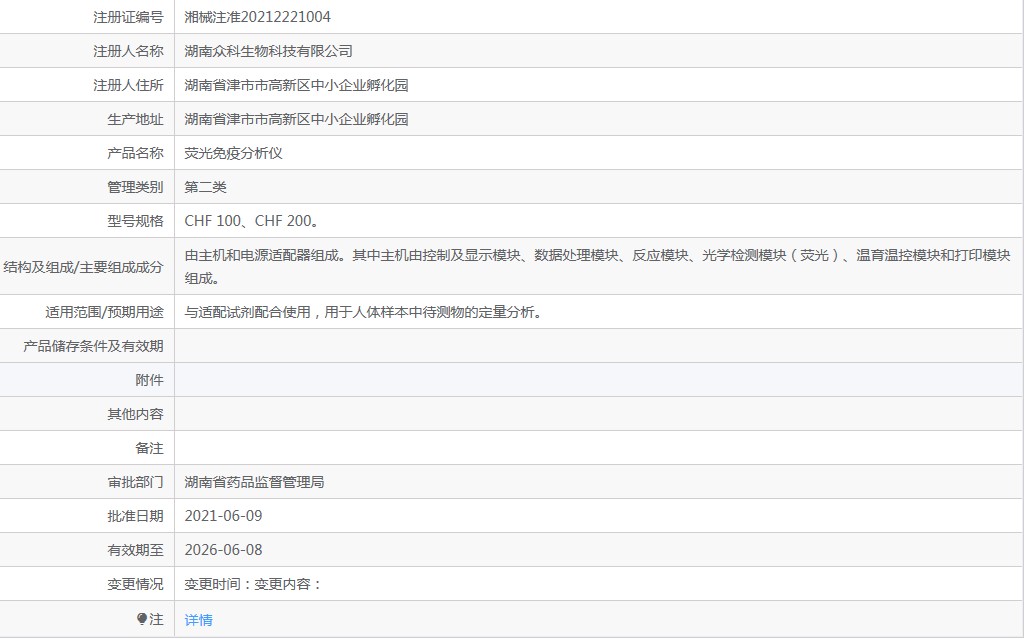
Task: Click the 产品储存条件及有效期 label
Action: tap(93, 346)
